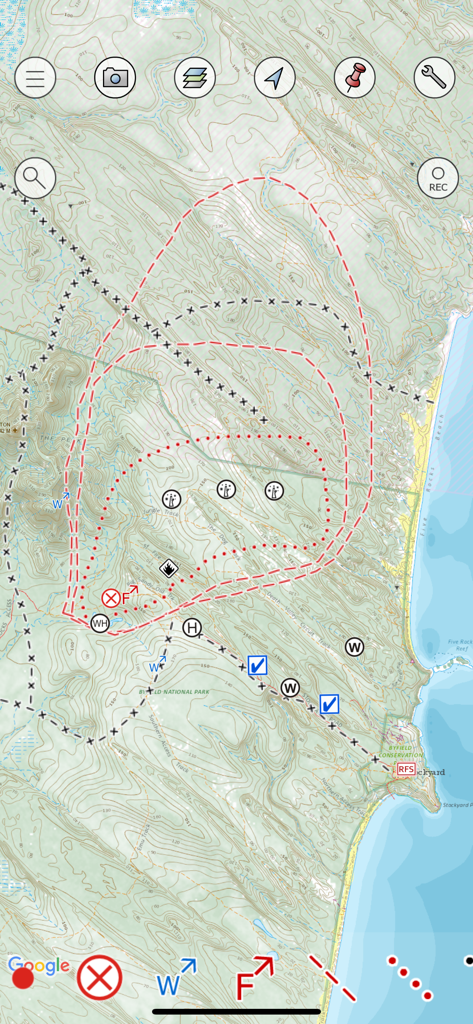473x1024 pixels.
Task: Tap the W circle marker nearest the coastline
Action: [x=355, y=647]
